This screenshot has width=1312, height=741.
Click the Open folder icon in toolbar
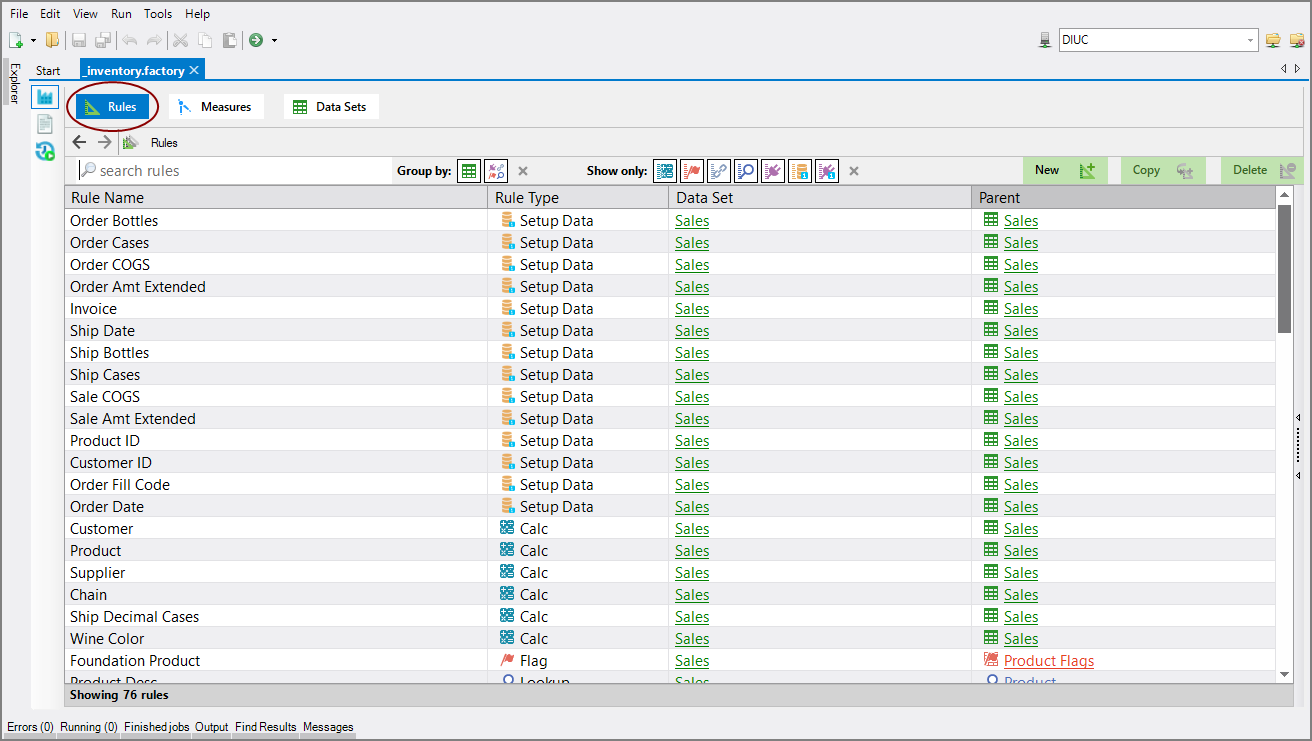(x=52, y=40)
